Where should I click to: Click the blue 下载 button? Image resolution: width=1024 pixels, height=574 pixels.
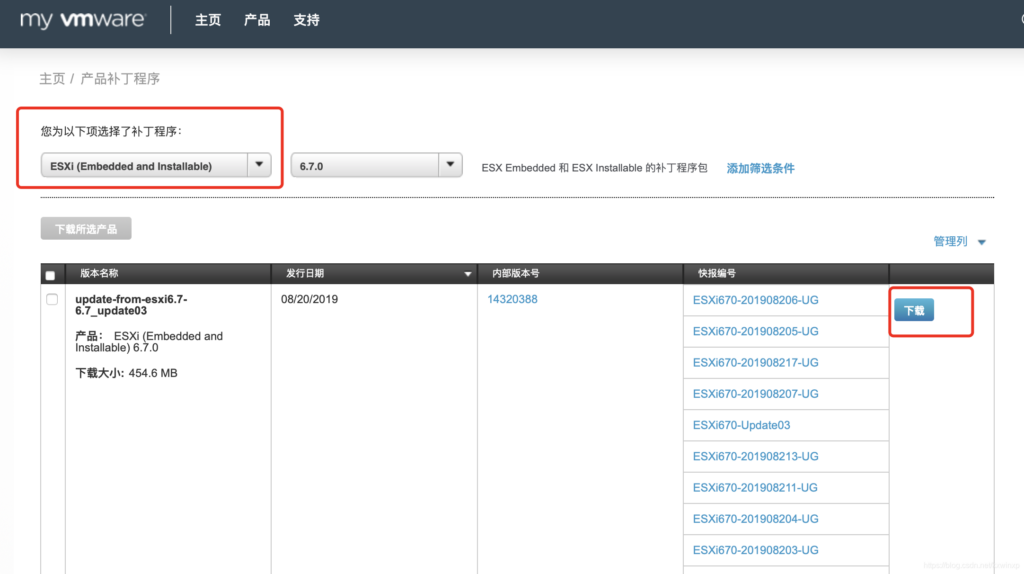pyautogui.click(x=913, y=311)
